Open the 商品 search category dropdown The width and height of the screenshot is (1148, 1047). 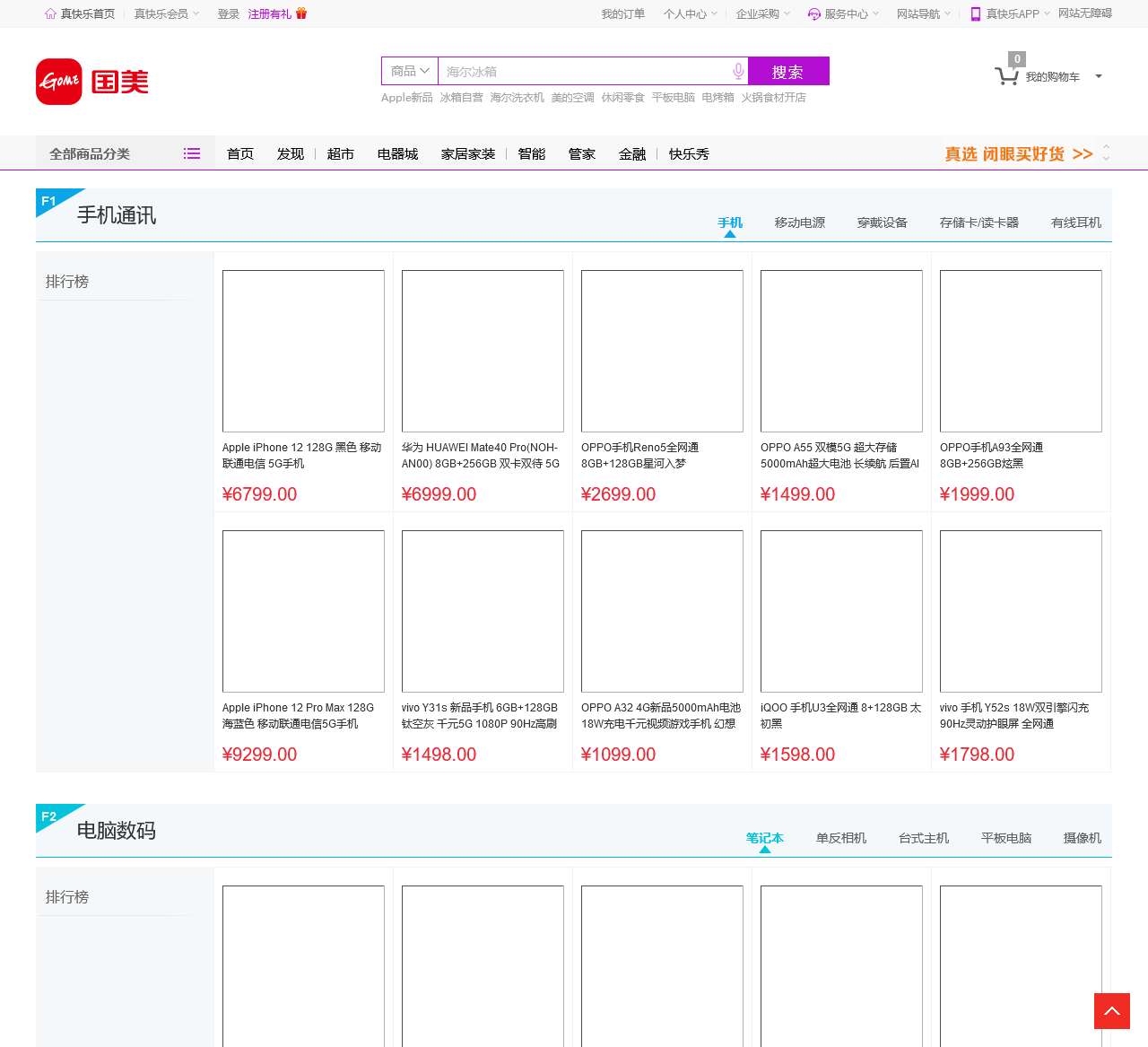tap(410, 71)
